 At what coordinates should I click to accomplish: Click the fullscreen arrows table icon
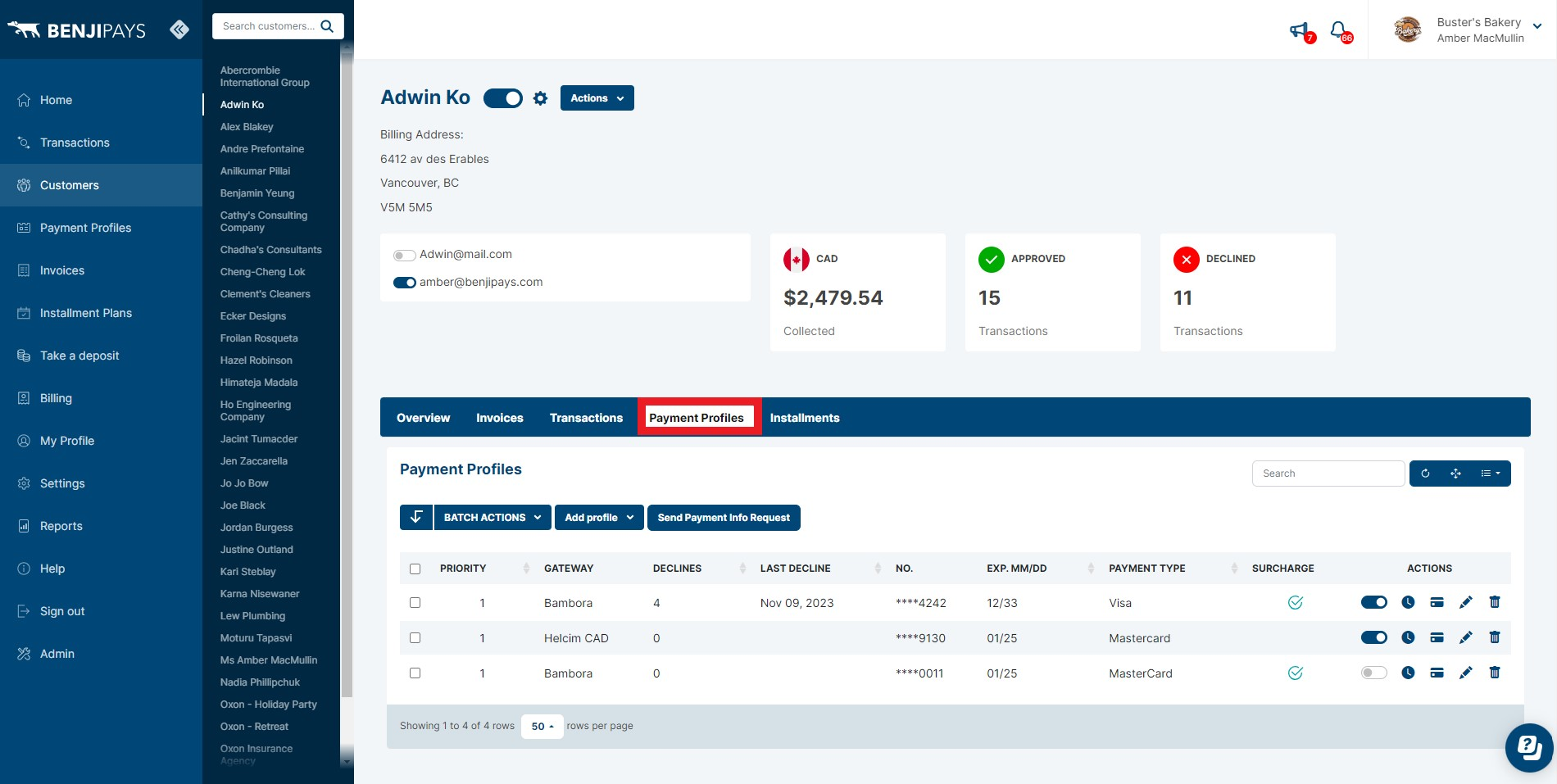(x=1455, y=474)
